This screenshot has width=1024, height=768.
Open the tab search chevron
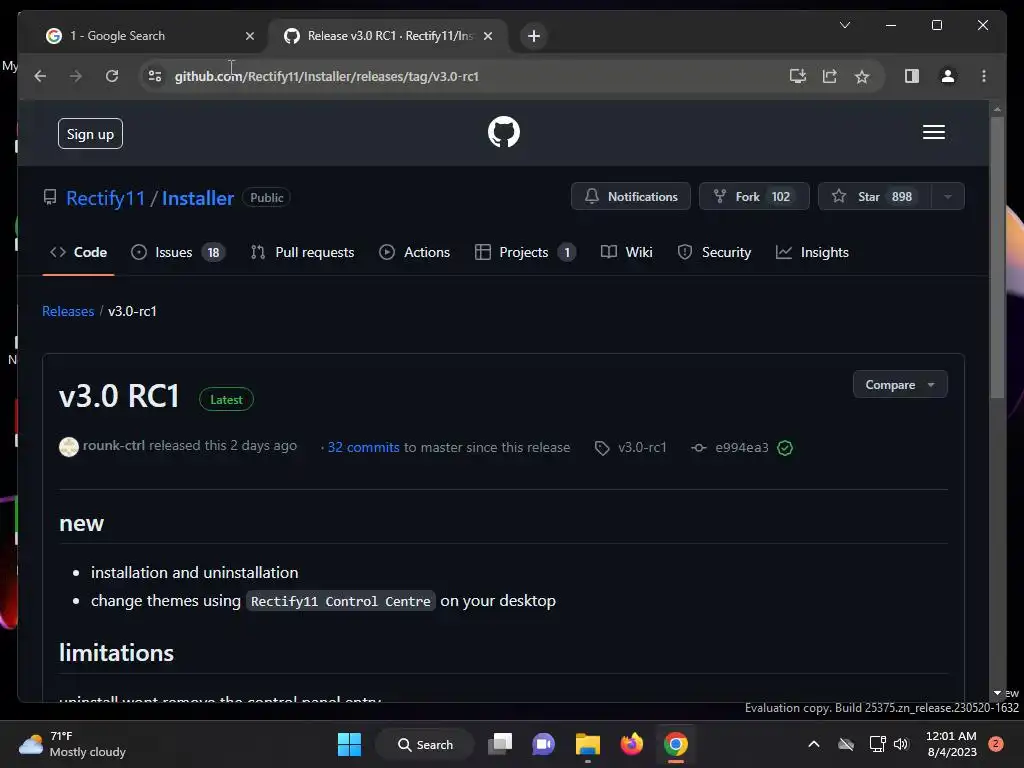click(x=844, y=25)
